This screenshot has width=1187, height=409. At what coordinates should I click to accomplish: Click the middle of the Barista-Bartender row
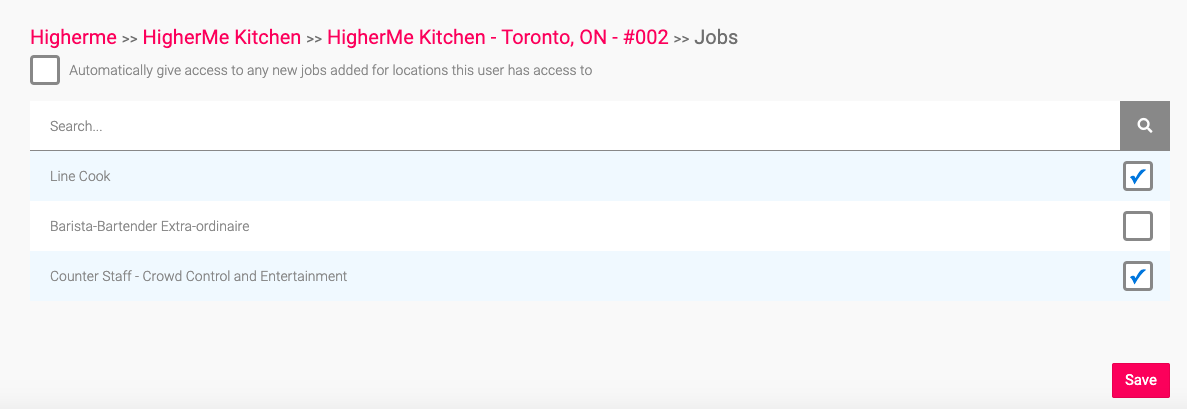(x=600, y=226)
